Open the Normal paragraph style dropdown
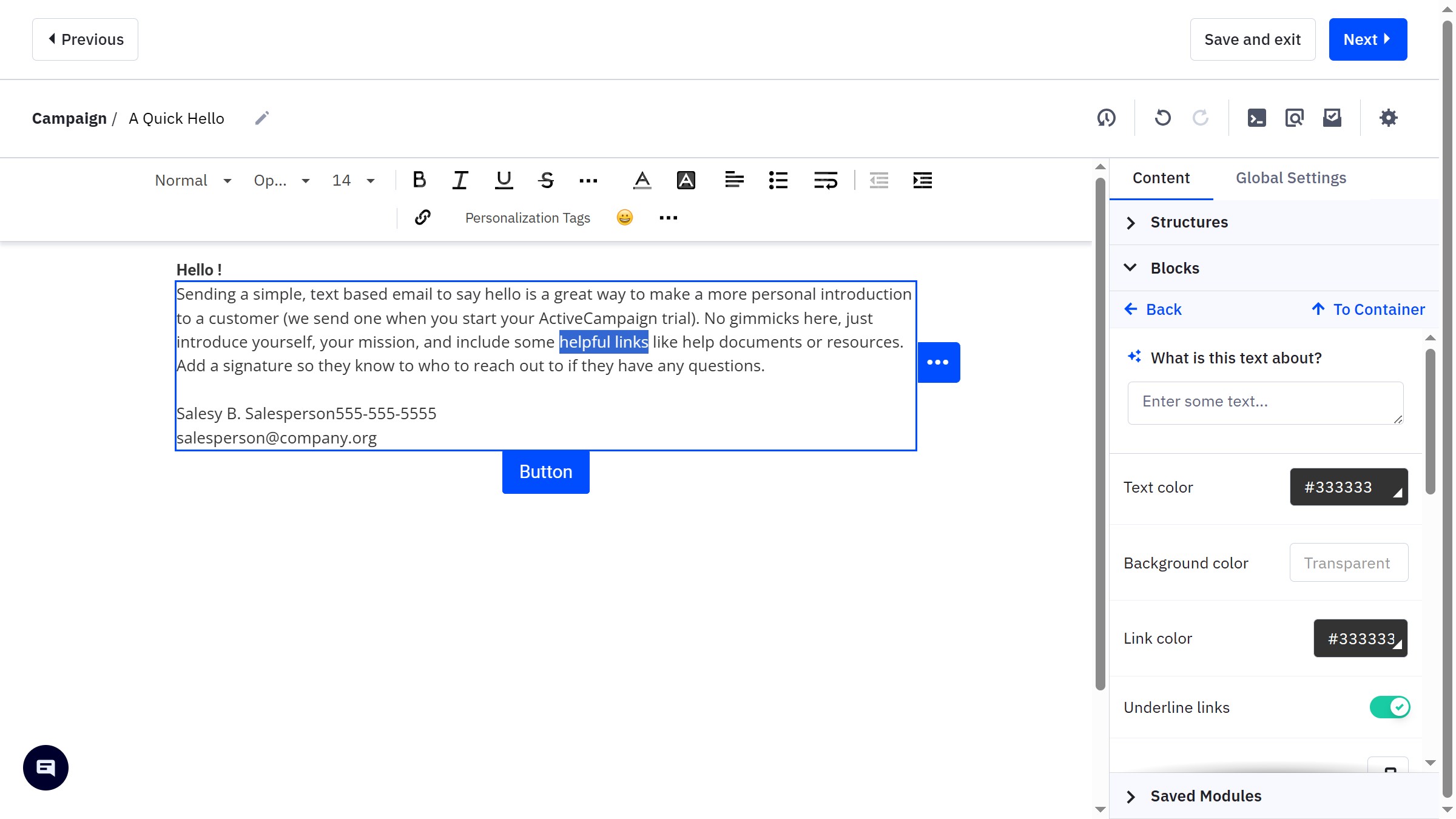 click(x=193, y=180)
